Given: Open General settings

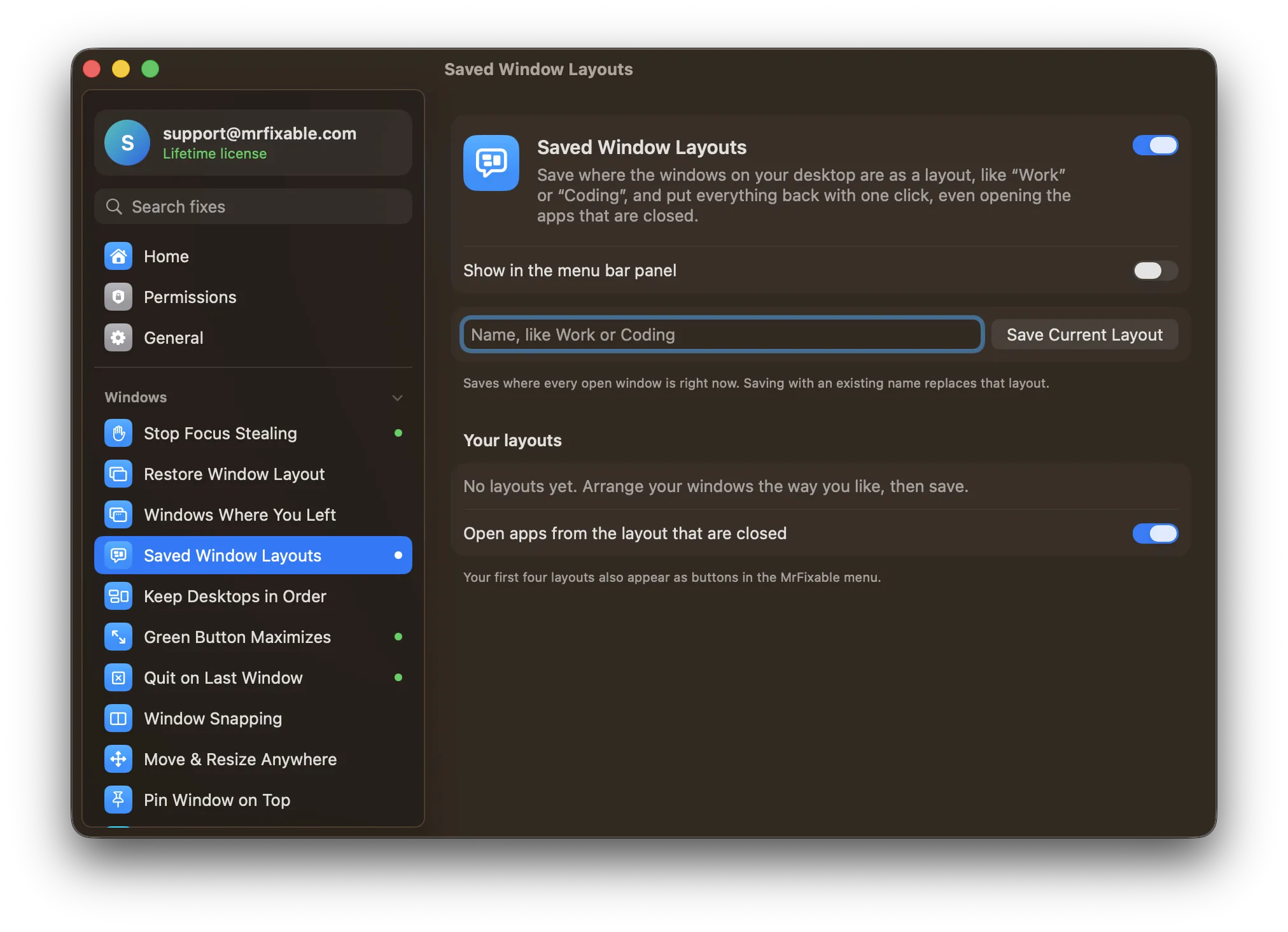Looking at the screenshot, I should [253, 338].
